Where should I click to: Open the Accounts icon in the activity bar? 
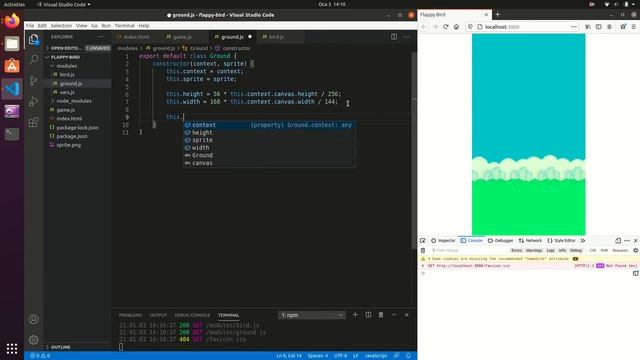(33, 319)
